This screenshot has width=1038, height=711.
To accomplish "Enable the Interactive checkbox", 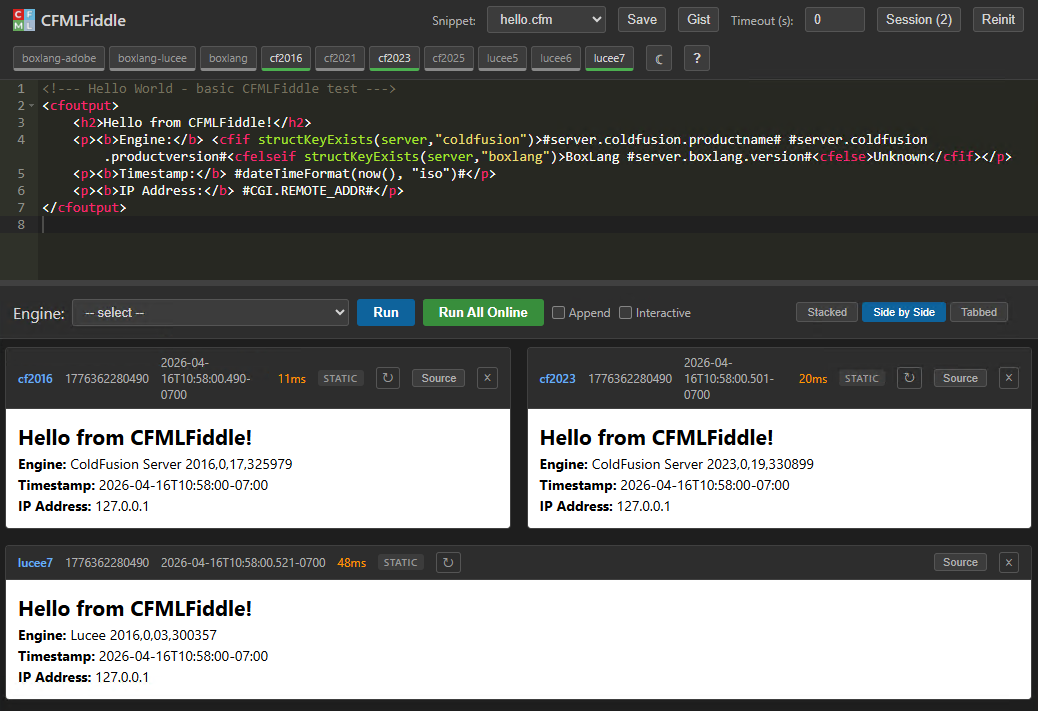I will (626, 312).
